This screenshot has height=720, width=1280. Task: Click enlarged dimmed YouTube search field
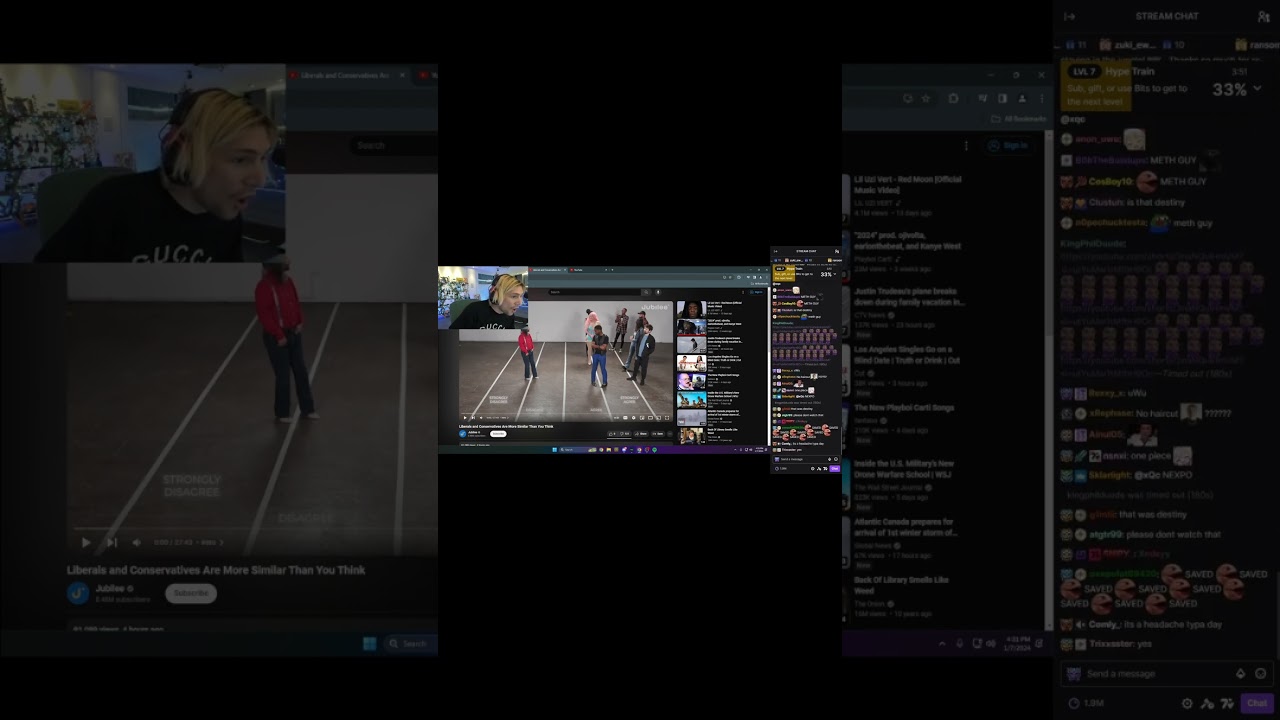395,145
